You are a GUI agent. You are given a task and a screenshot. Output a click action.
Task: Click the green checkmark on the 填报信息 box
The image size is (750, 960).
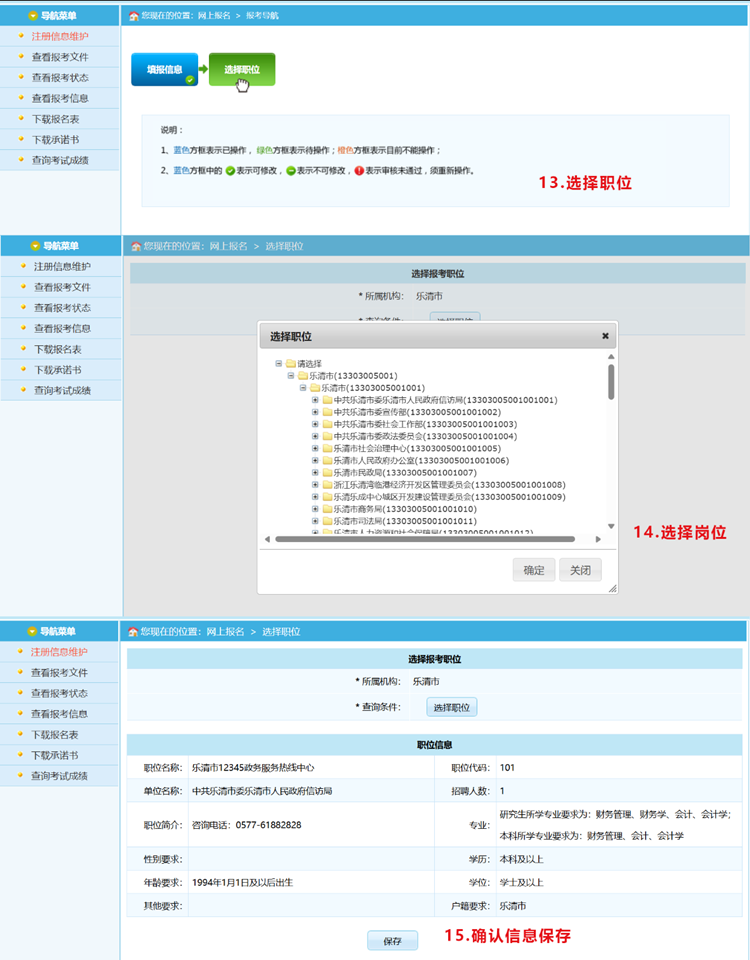[190, 79]
